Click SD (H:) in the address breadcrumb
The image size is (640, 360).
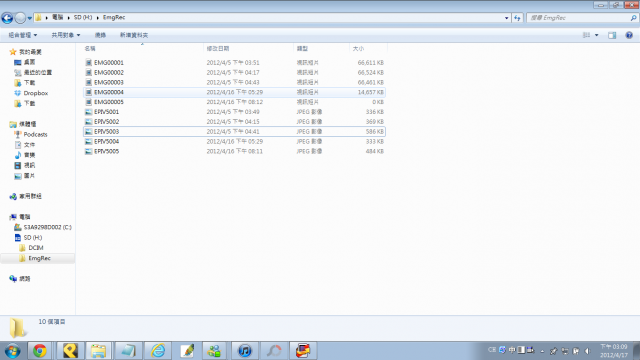(83, 18)
